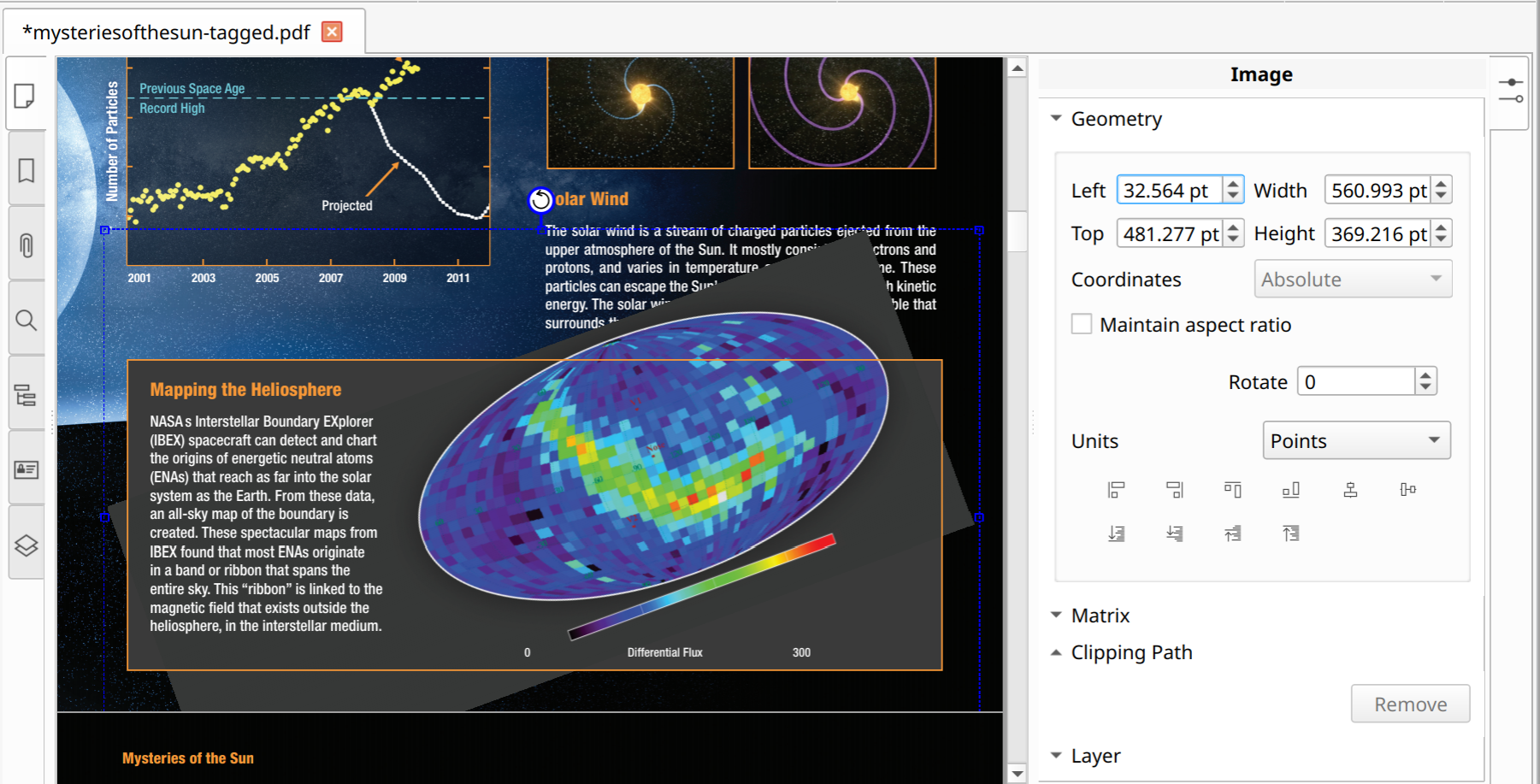Send the image one step backward
Image resolution: width=1540 pixels, height=784 pixels.
(x=1175, y=533)
